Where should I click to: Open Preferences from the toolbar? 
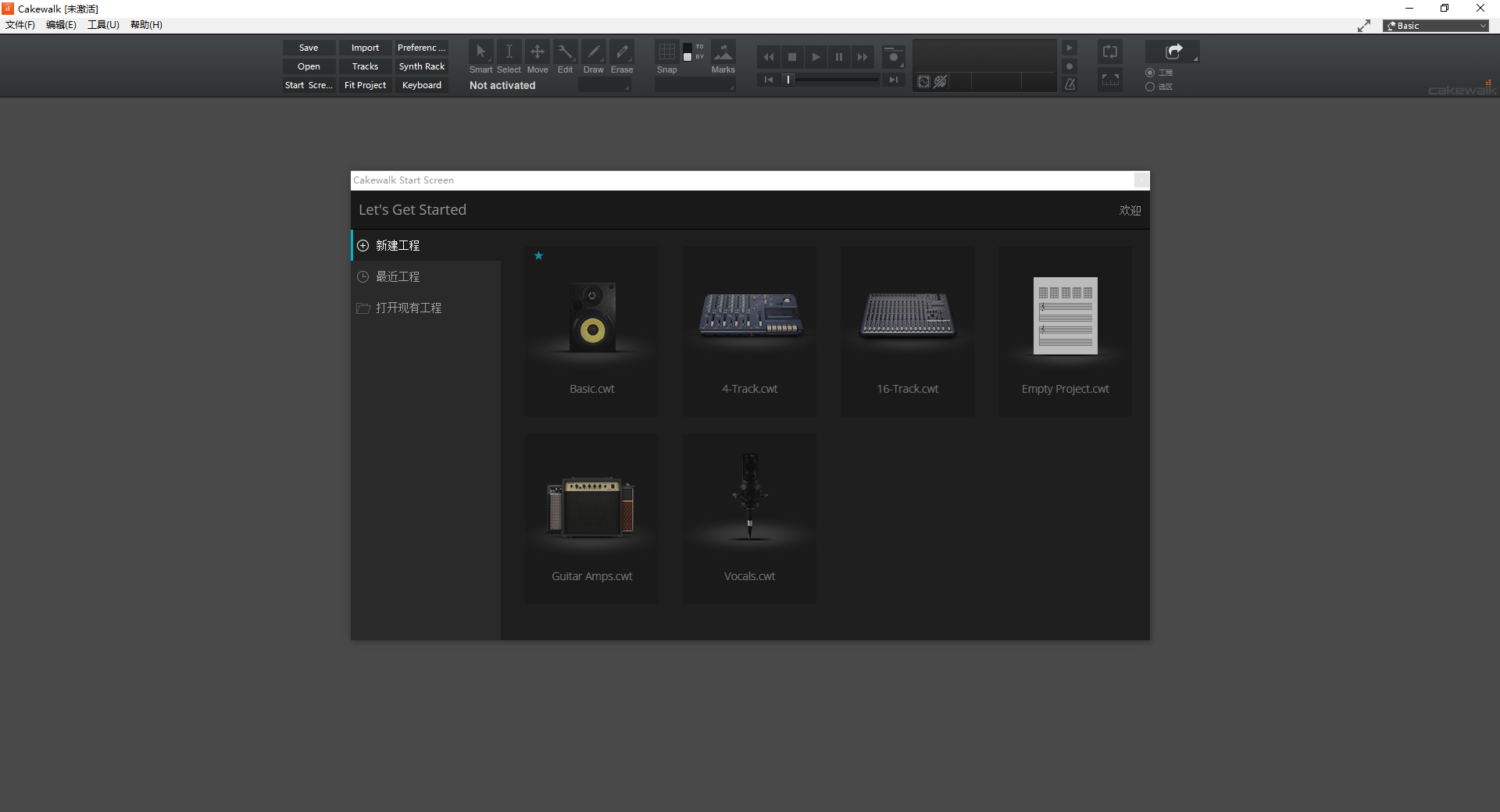point(421,48)
